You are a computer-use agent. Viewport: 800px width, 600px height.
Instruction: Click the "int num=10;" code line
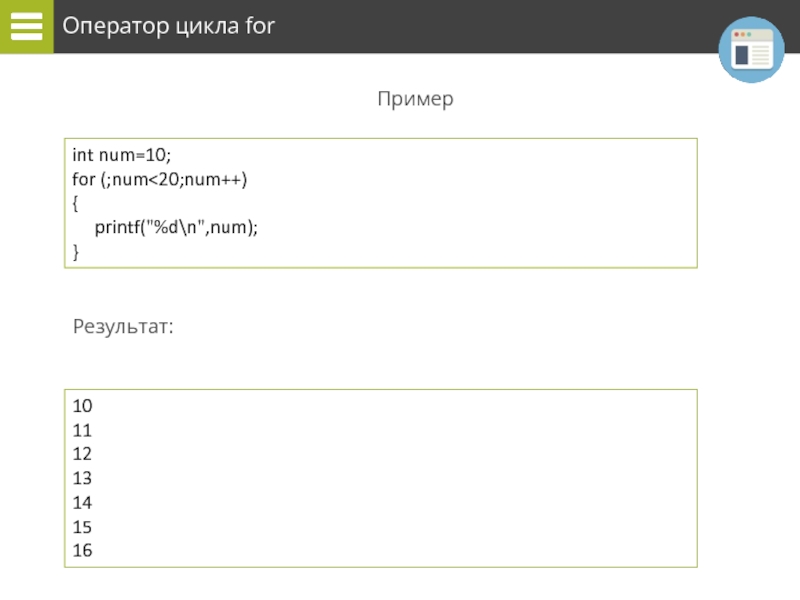[121, 155]
